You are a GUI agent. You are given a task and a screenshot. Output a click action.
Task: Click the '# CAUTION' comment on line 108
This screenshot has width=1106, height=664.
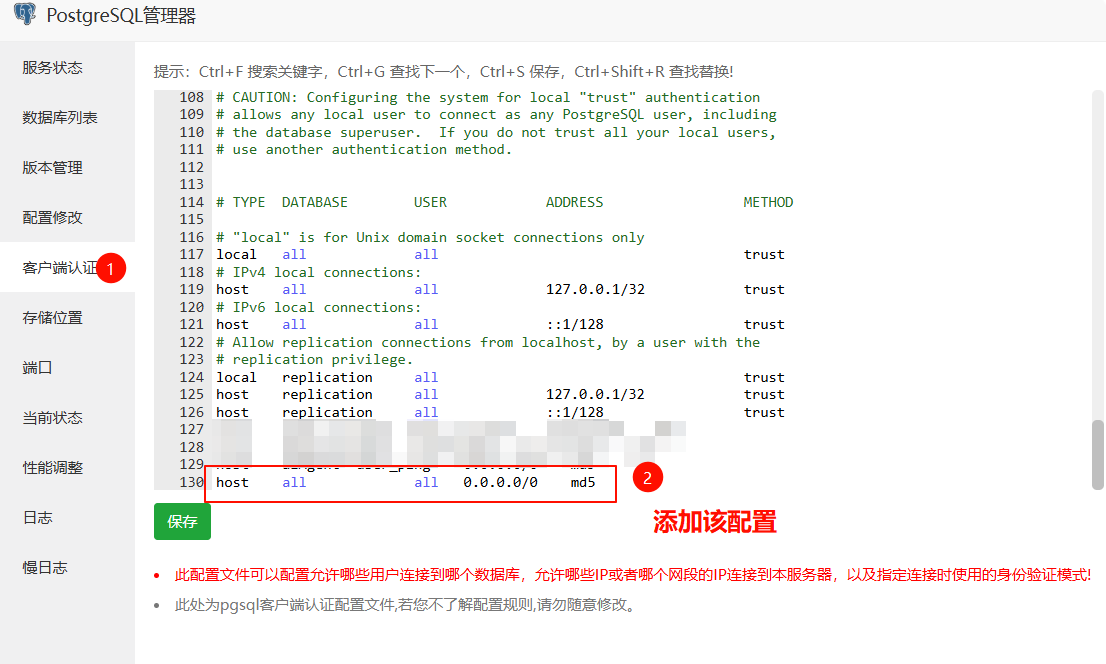488,97
